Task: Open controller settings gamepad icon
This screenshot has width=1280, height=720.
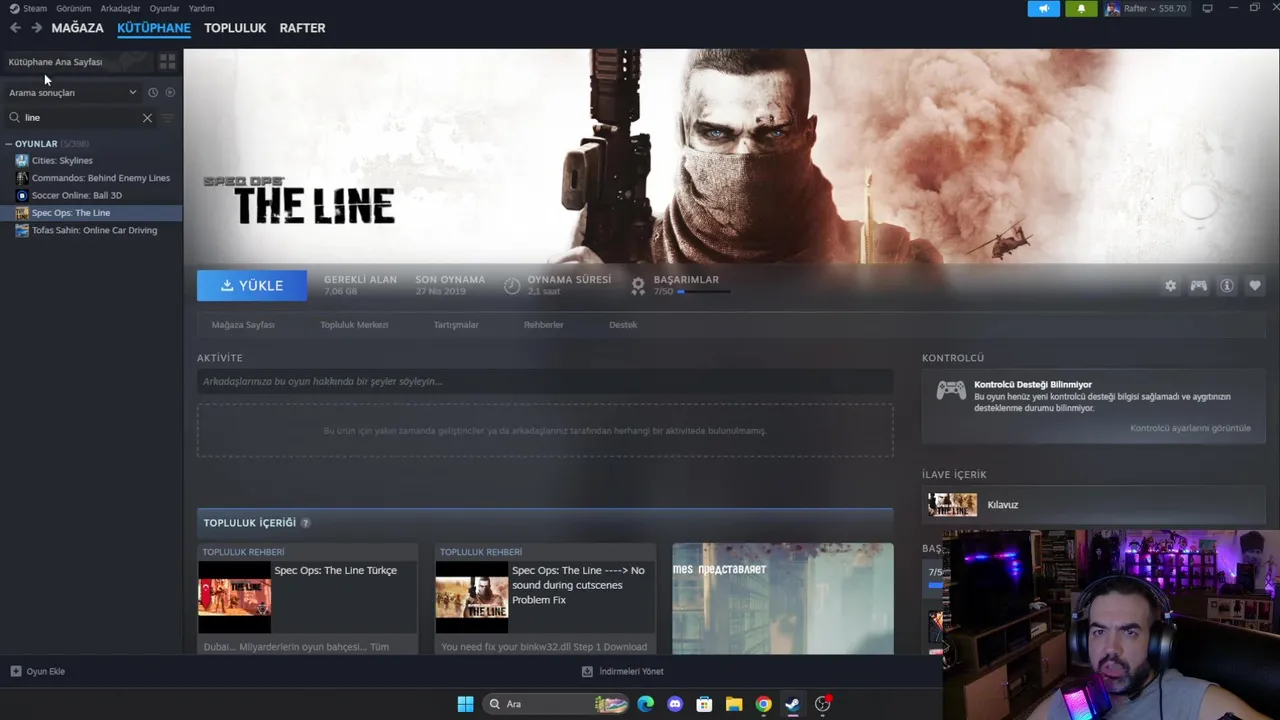Action: (x=1198, y=286)
